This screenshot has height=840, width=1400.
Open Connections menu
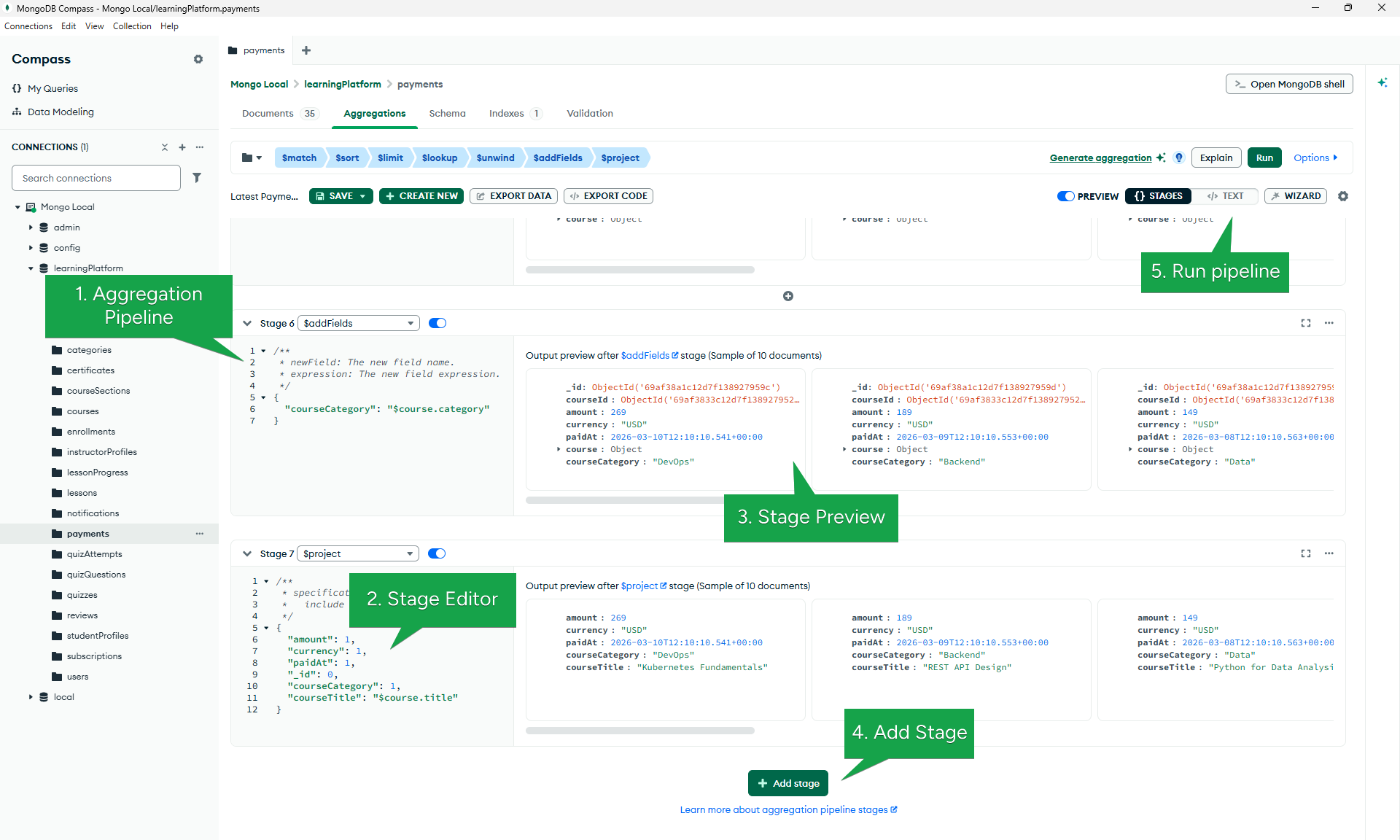pyautogui.click(x=28, y=26)
